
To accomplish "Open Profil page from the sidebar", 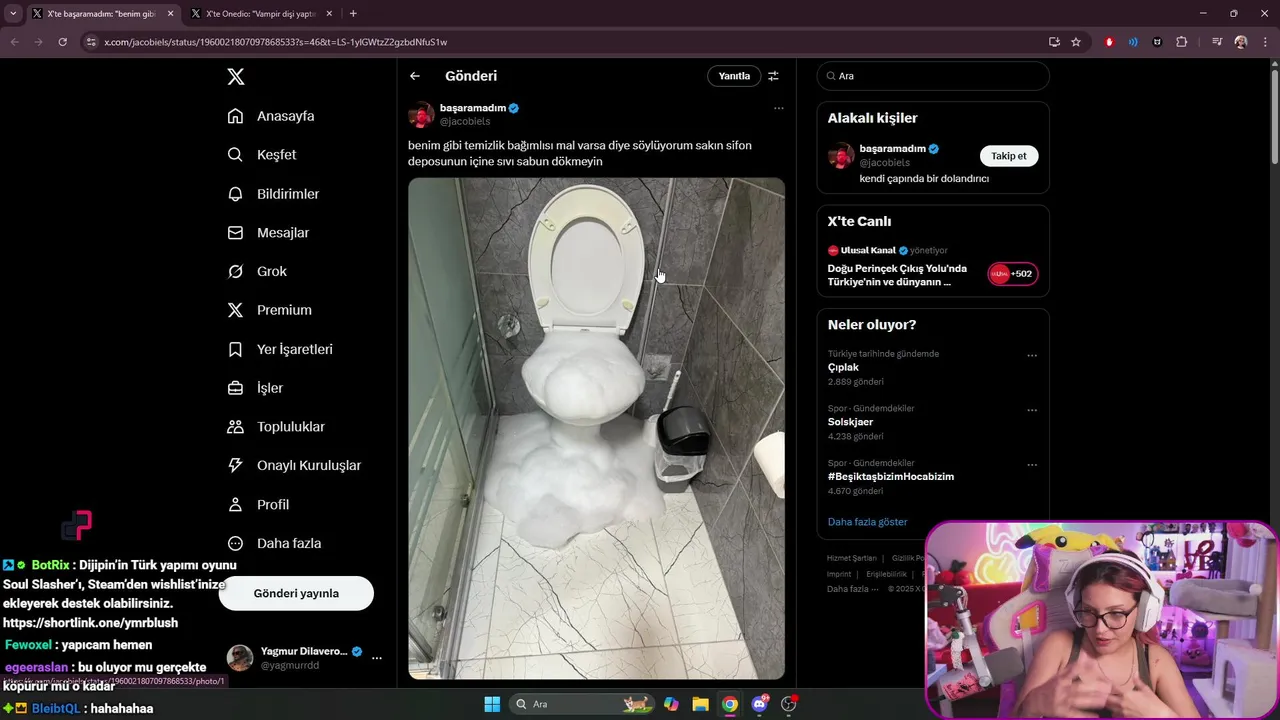I will tap(258, 505).
